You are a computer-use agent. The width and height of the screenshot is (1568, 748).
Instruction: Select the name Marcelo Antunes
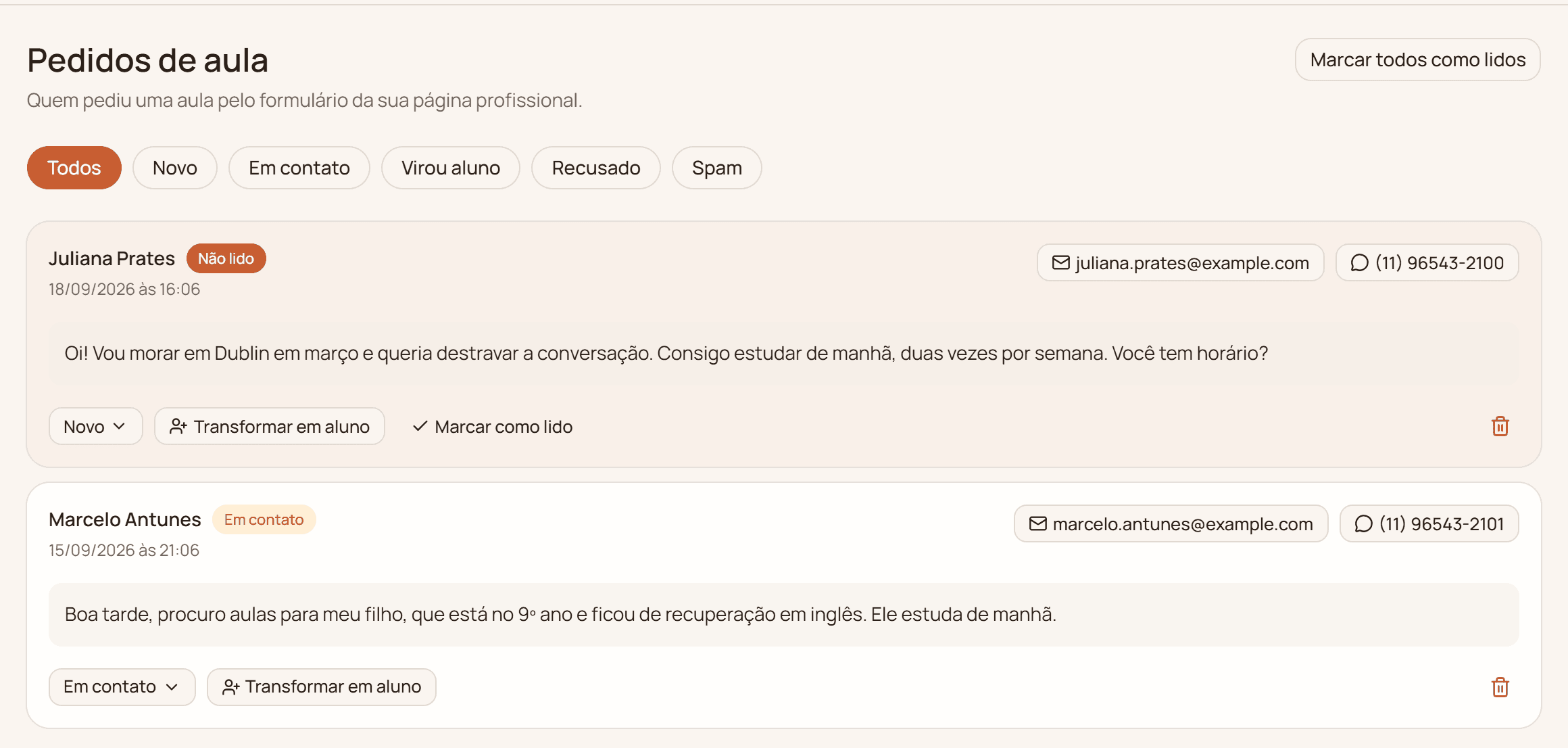pyautogui.click(x=125, y=519)
